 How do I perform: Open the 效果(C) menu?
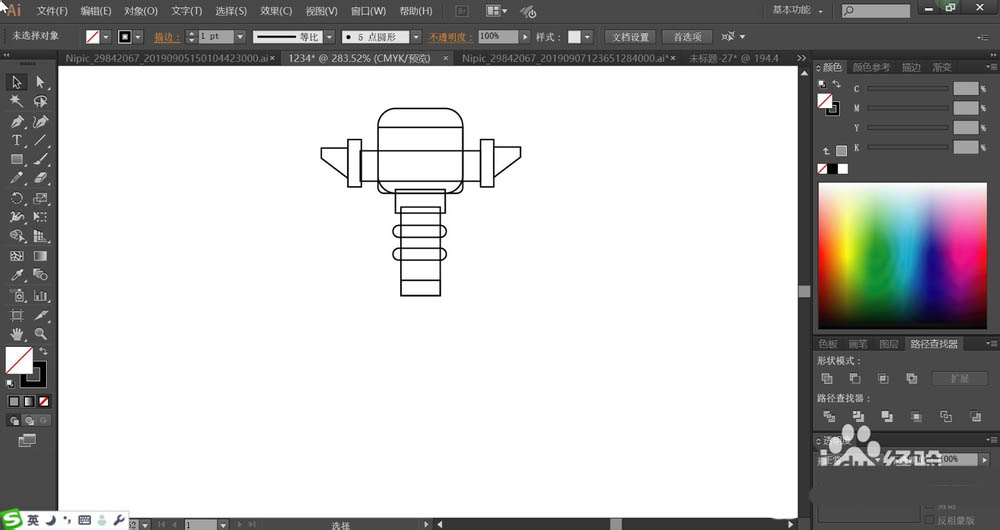[276, 11]
